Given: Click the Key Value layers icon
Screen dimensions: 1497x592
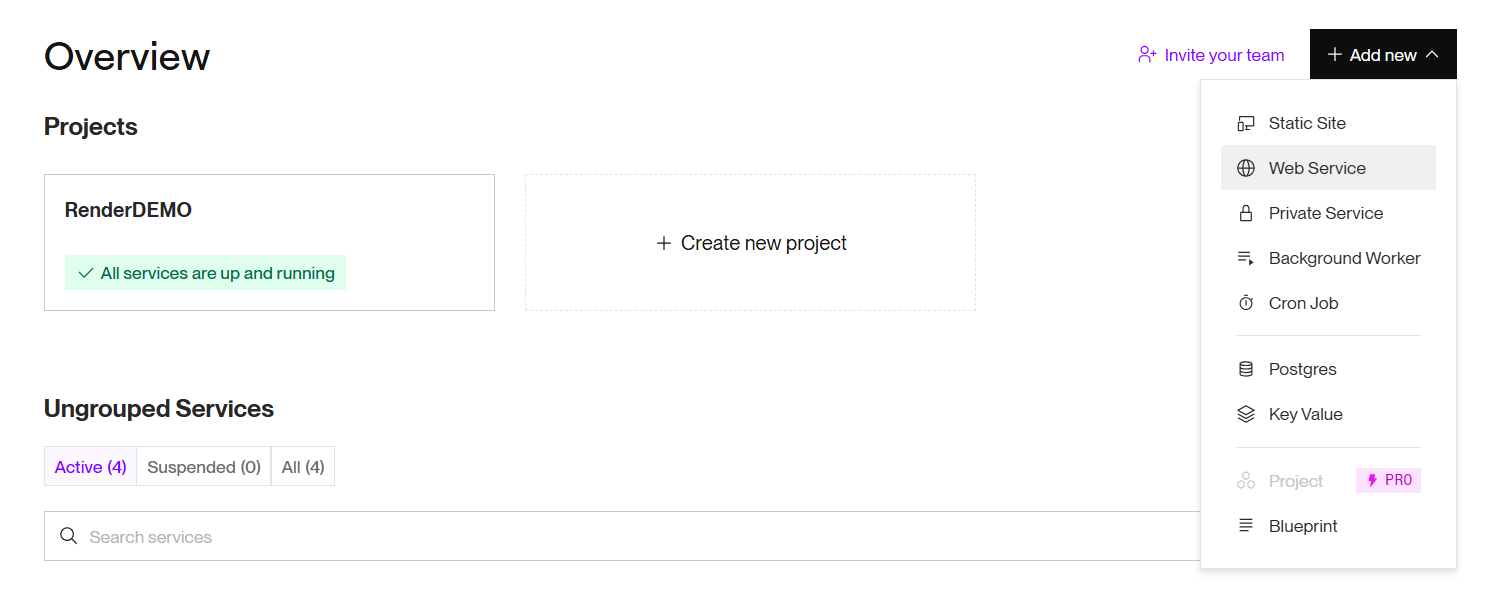Looking at the screenshot, I should [1245, 414].
